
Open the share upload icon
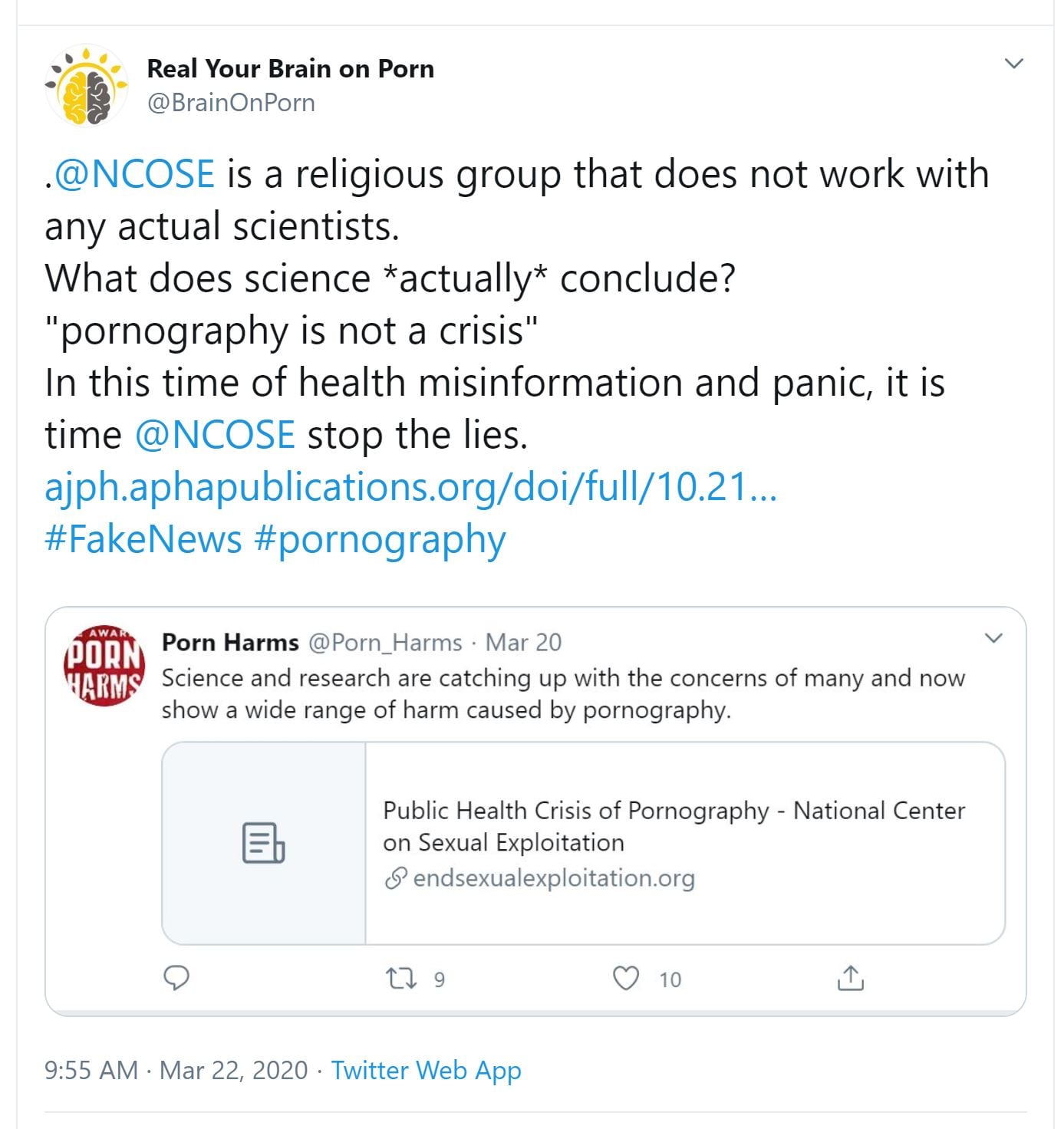tap(850, 979)
